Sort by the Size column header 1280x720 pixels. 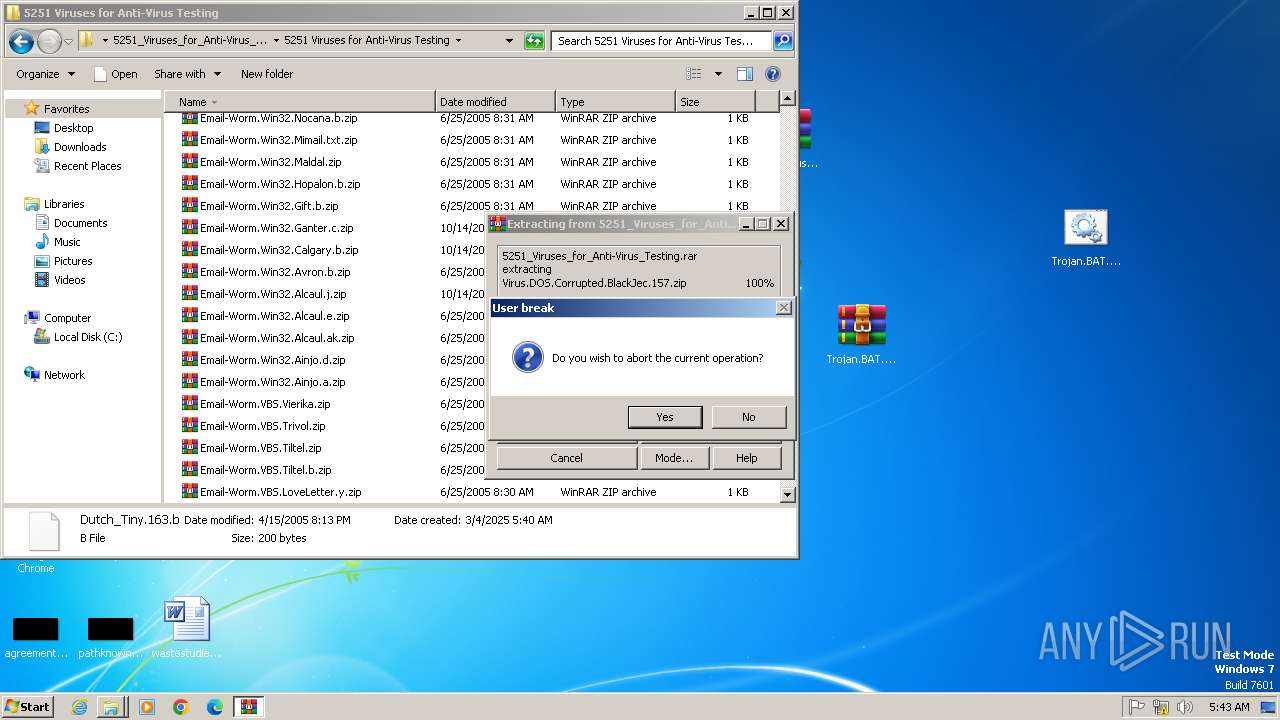(716, 102)
